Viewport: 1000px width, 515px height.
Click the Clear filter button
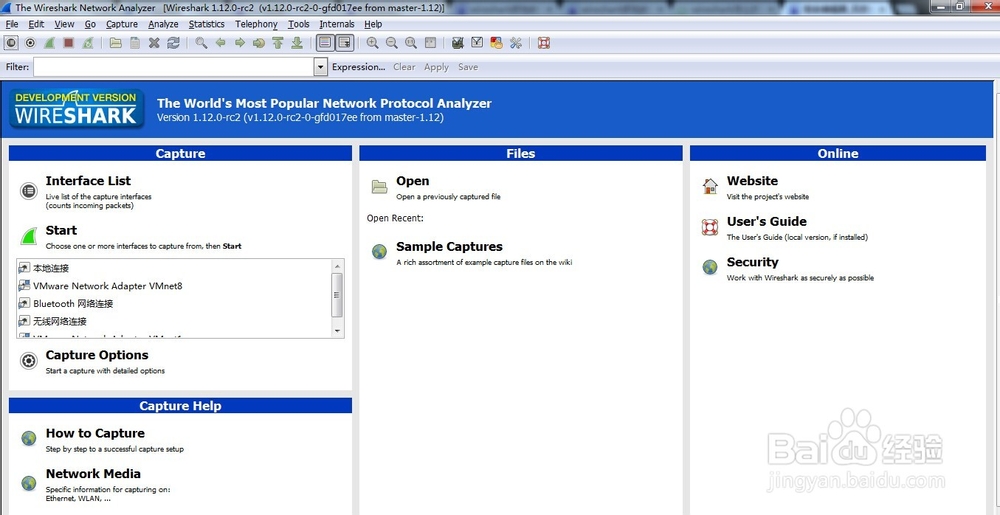pos(404,67)
